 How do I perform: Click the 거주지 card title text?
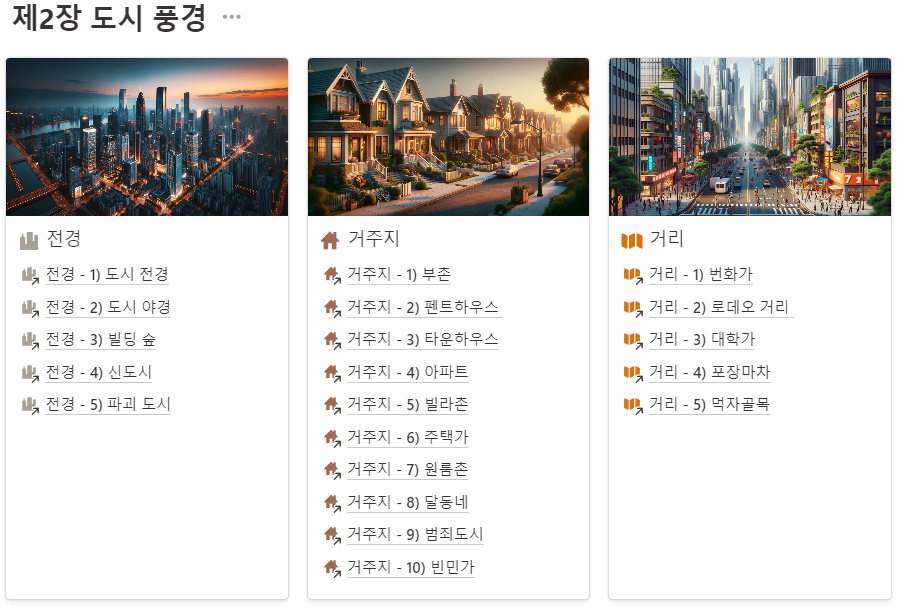point(374,239)
